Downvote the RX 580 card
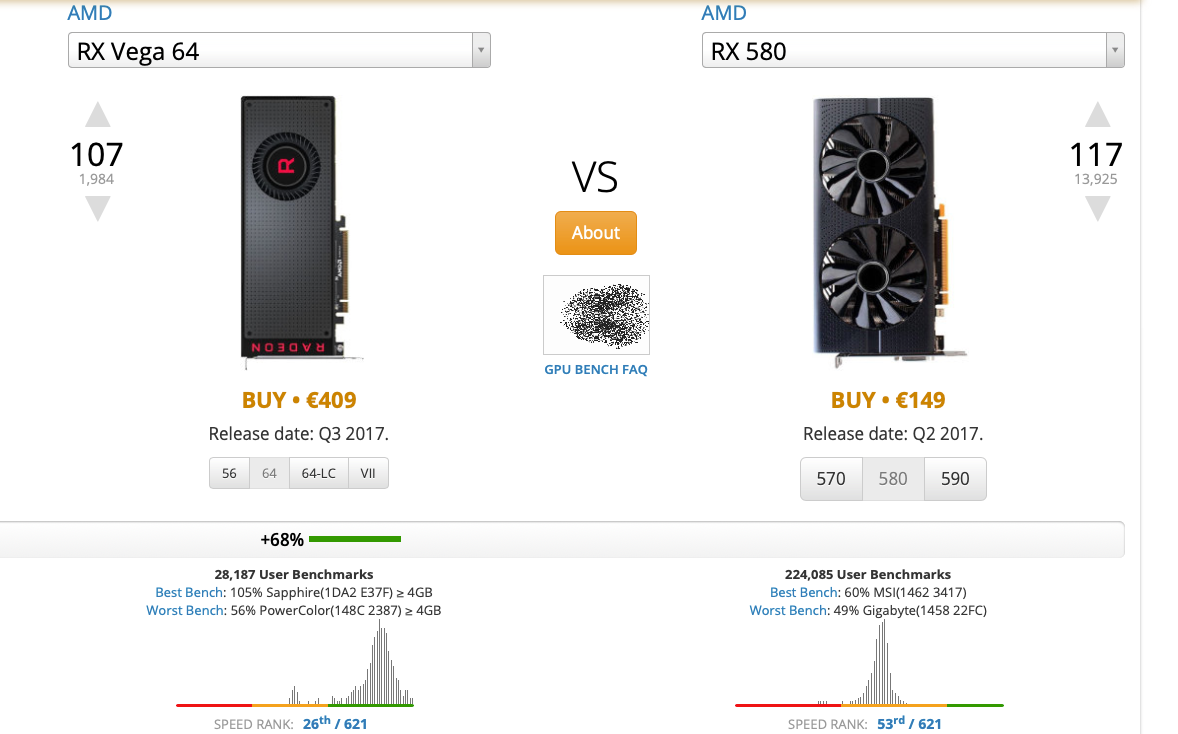This screenshot has width=1178, height=734. [x=1097, y=208]
